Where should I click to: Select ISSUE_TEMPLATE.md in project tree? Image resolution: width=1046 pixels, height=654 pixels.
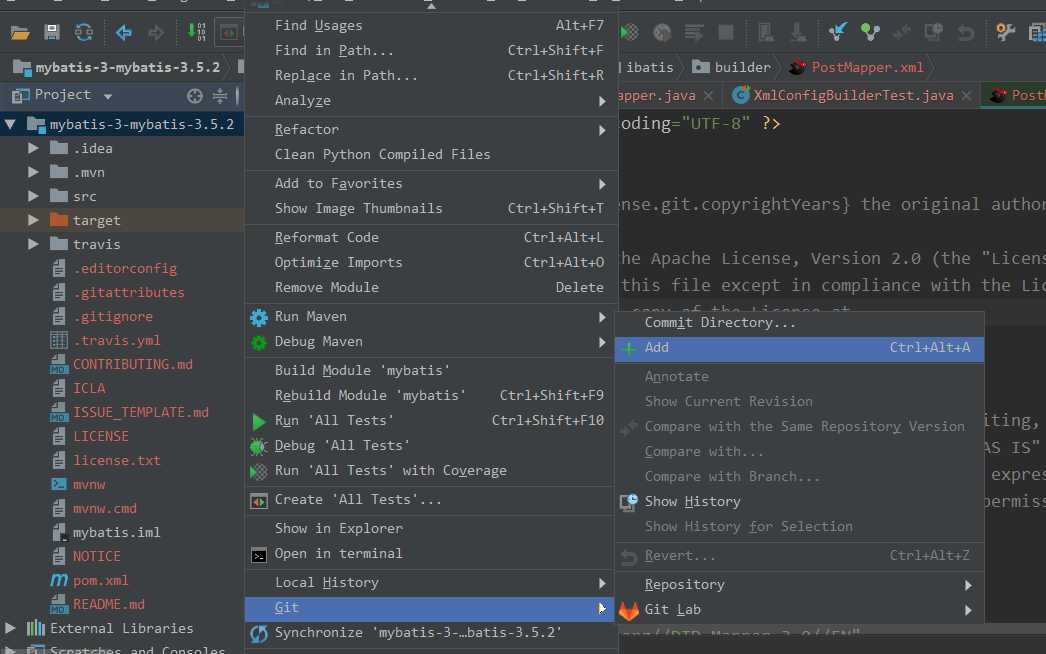pyautogui.click(x=141, y=412)
